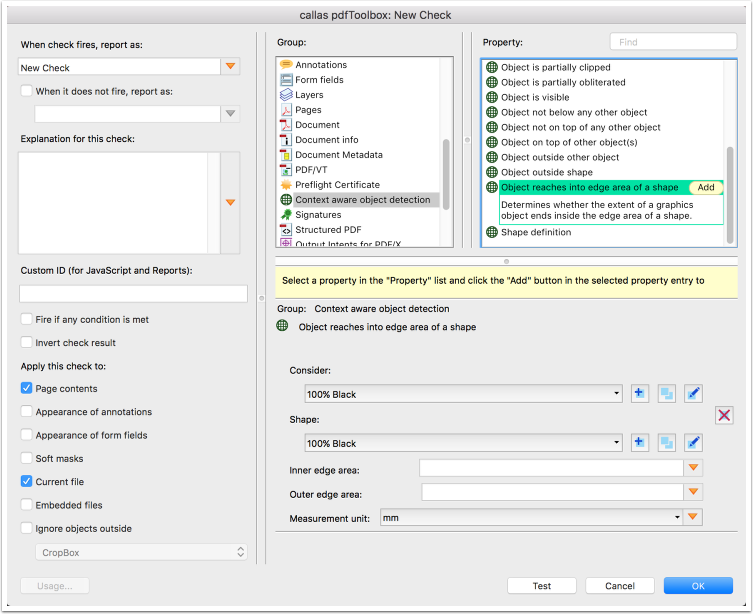Click the plus icon next to Consider
The width and height of the screenshot is (753, 614).
639,394
